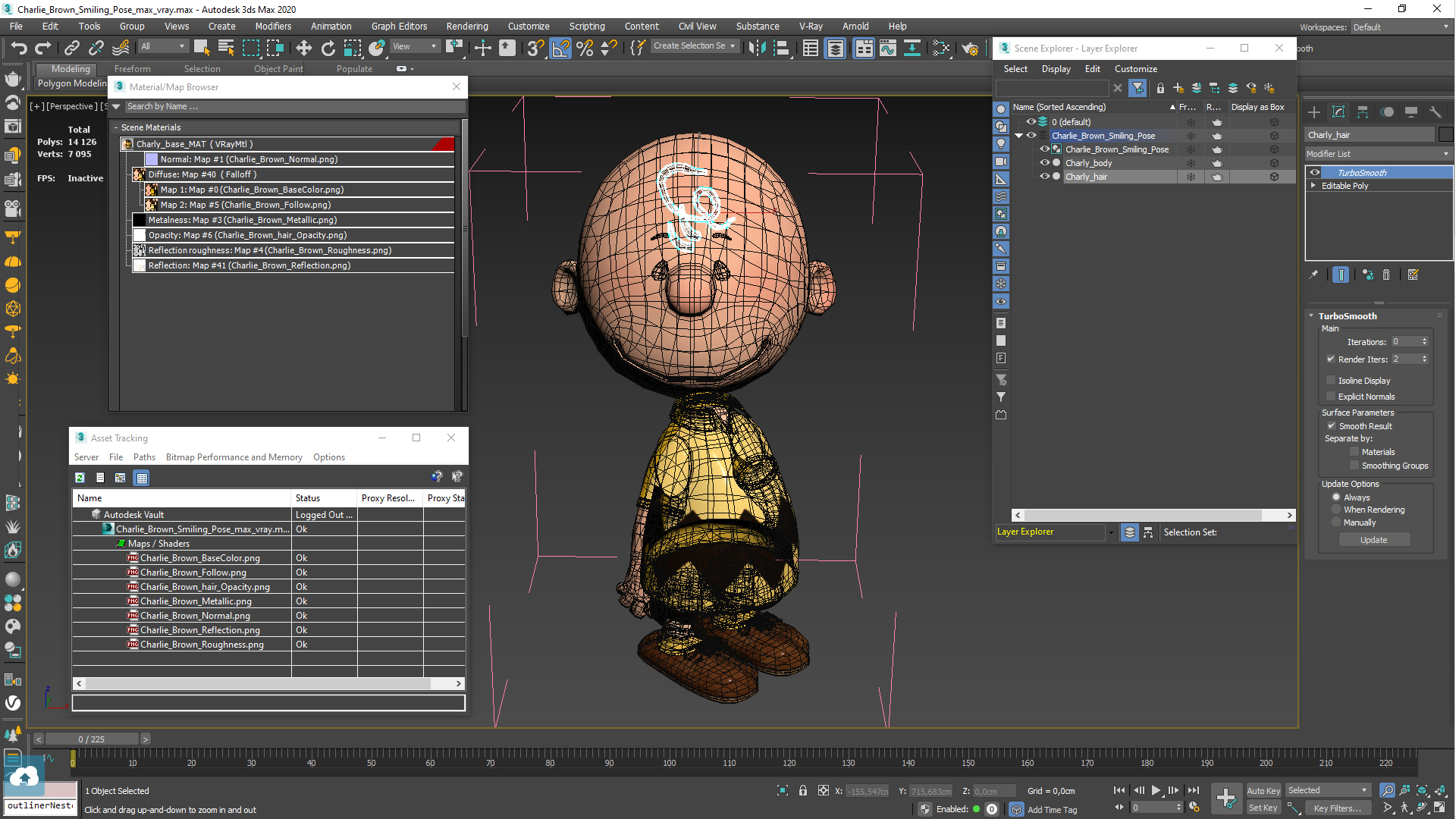Display lights filter in Scene Explorer sidebar
Screen dimensions: 1456x819
pos(1001,144)
